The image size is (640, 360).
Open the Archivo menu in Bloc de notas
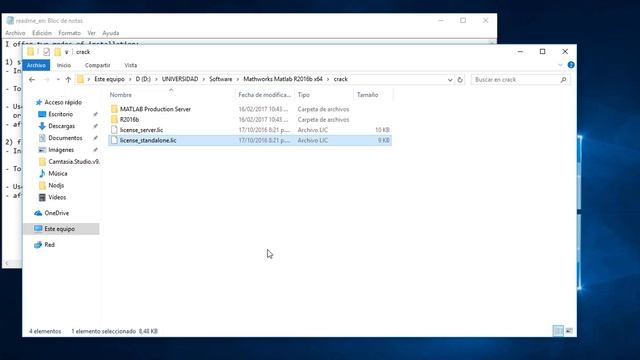pyautogui.click(x=15, y=33)
